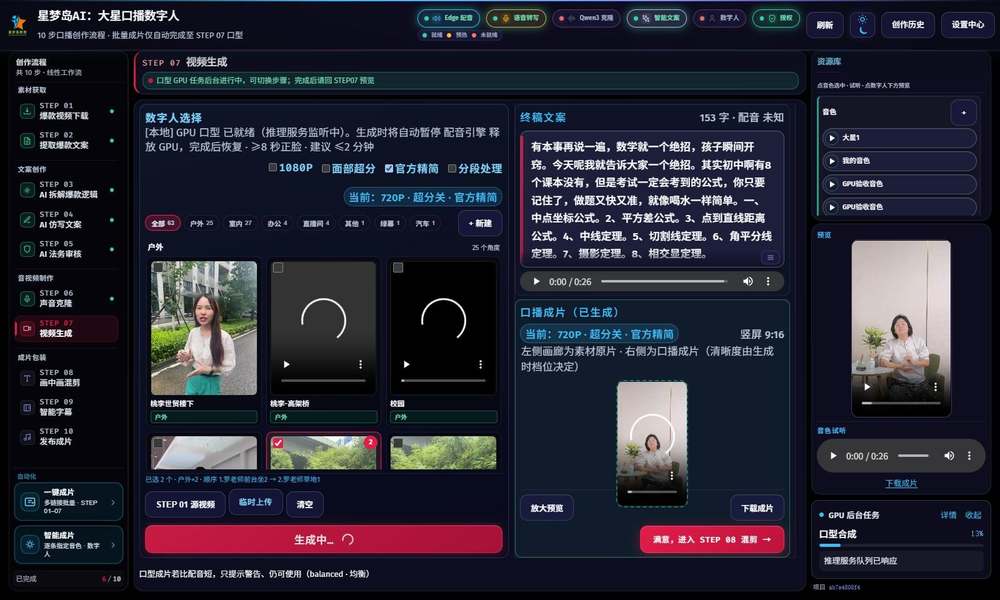Open STEP 05 AI法务审核 step
1000x600 pixels.
coord(67,249)
